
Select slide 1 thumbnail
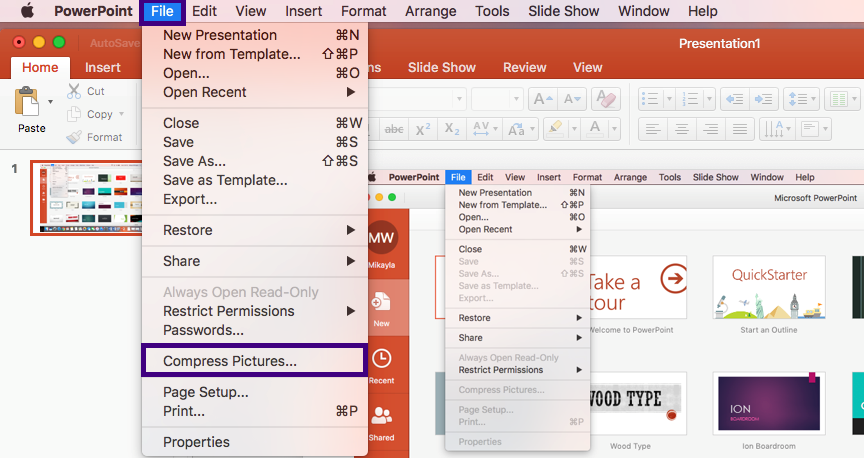pyautogui.click(x=87, y=198)
